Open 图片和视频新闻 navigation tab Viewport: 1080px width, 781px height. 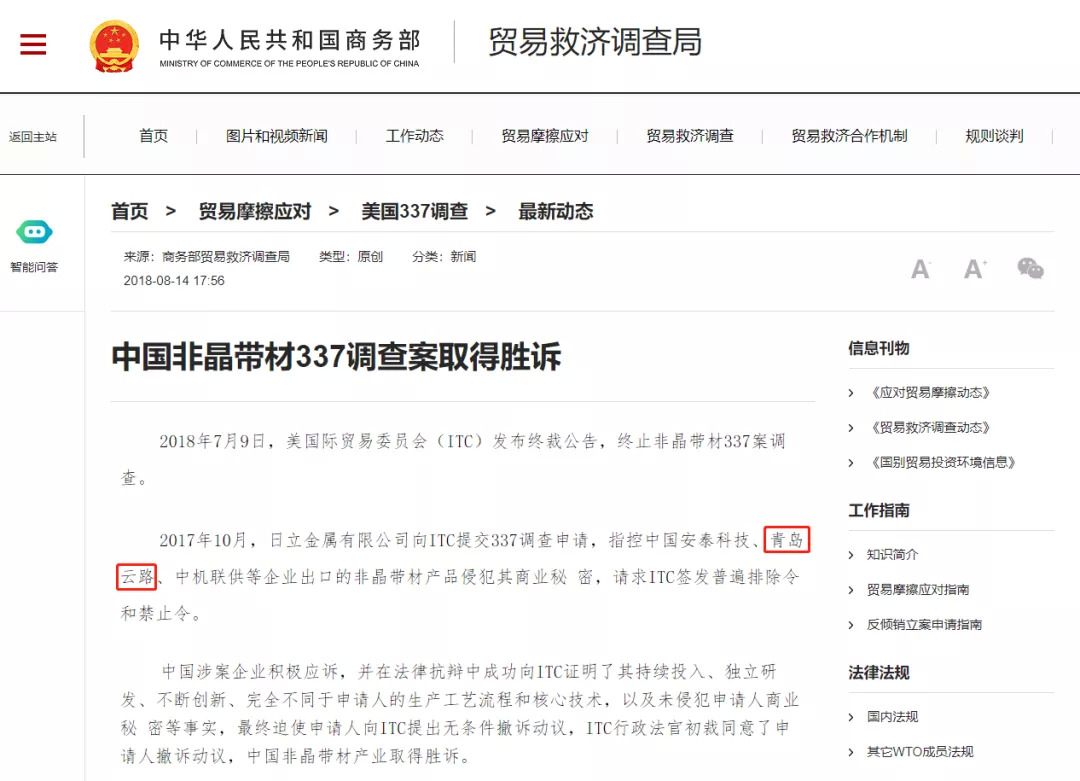pyautogui.click(x=277, y=136)
